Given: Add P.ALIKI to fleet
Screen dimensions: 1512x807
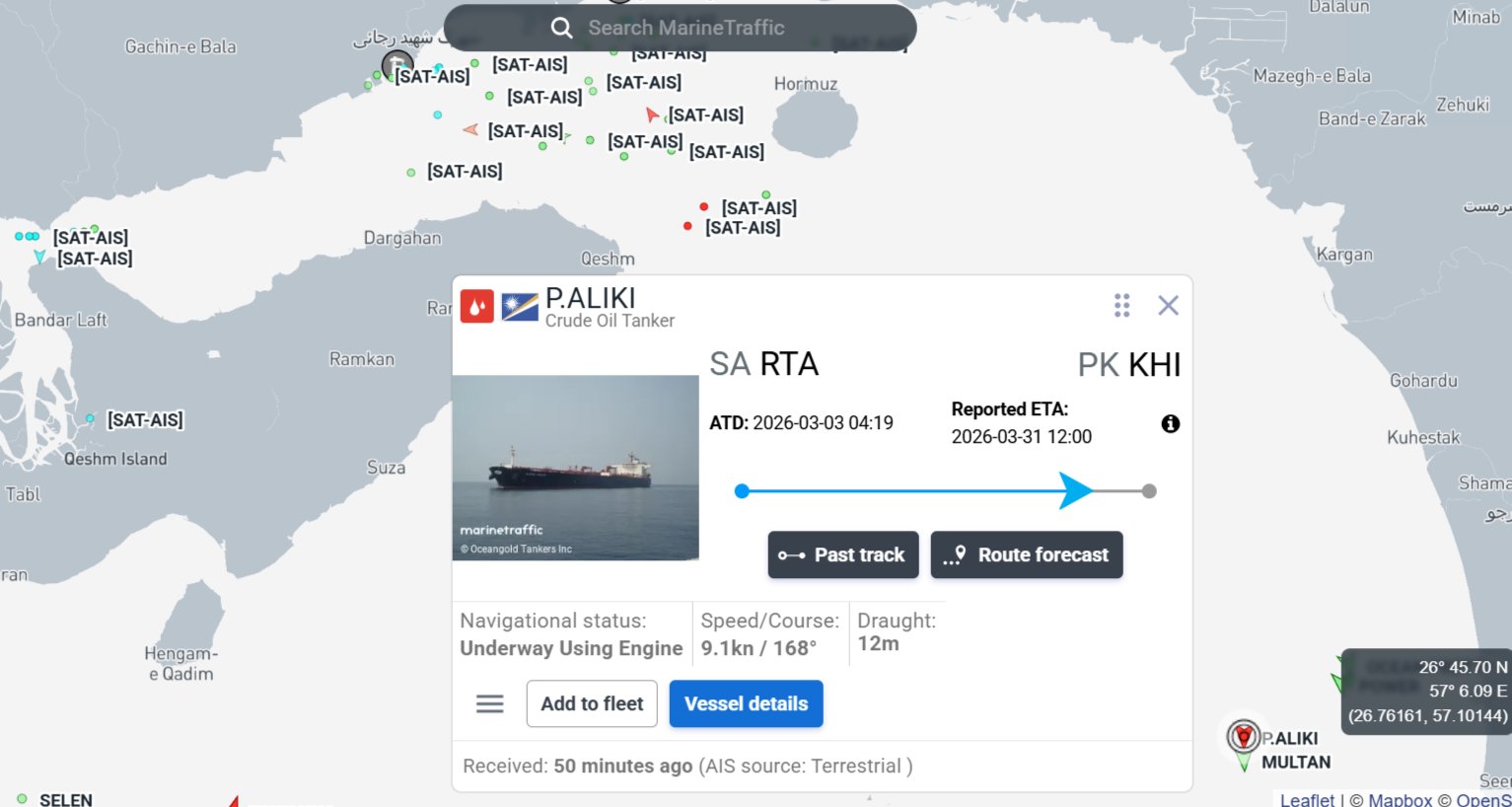Looking at the screenshot, I should click(x=592, y=703).
